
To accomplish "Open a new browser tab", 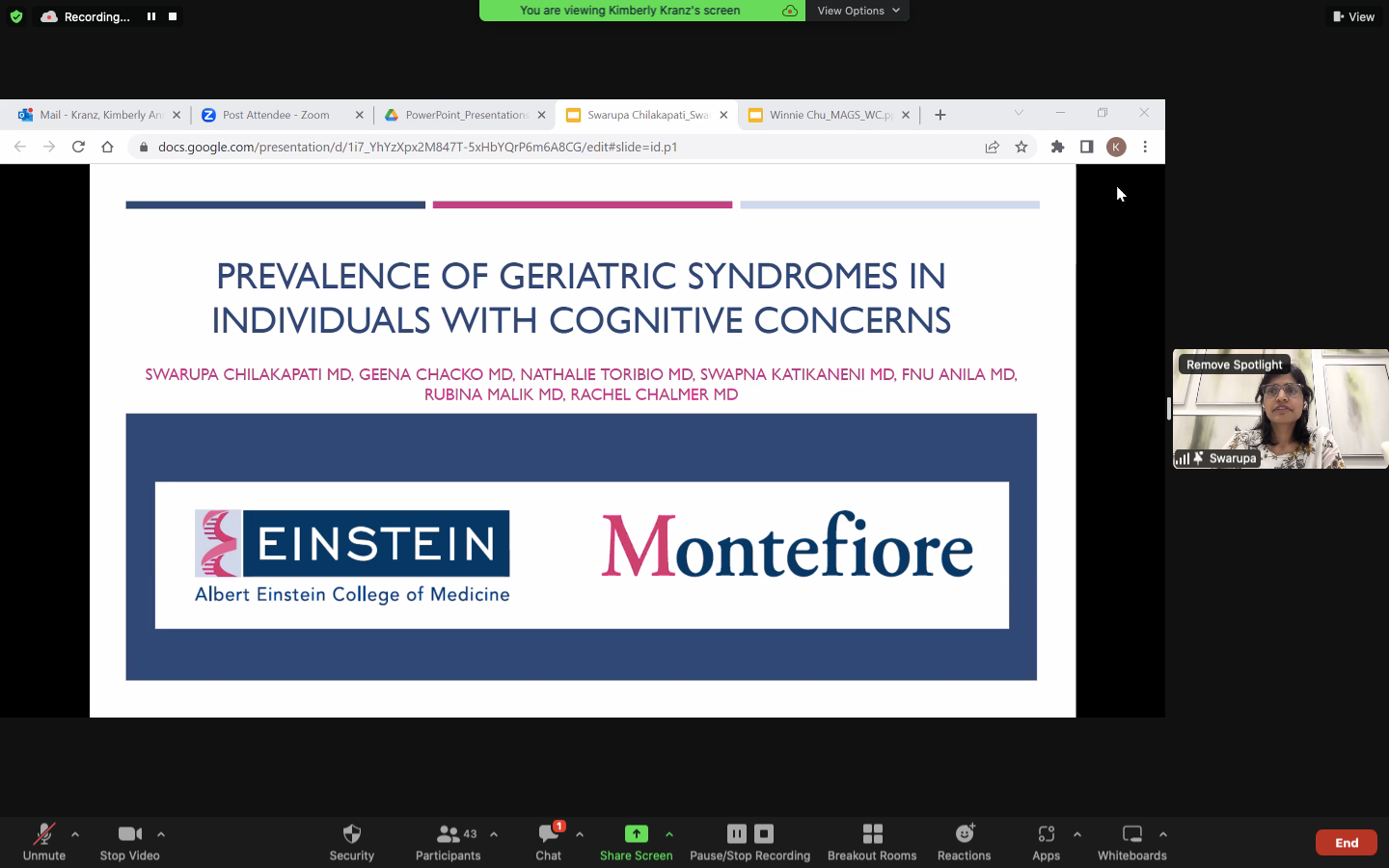I will point(940,115).
